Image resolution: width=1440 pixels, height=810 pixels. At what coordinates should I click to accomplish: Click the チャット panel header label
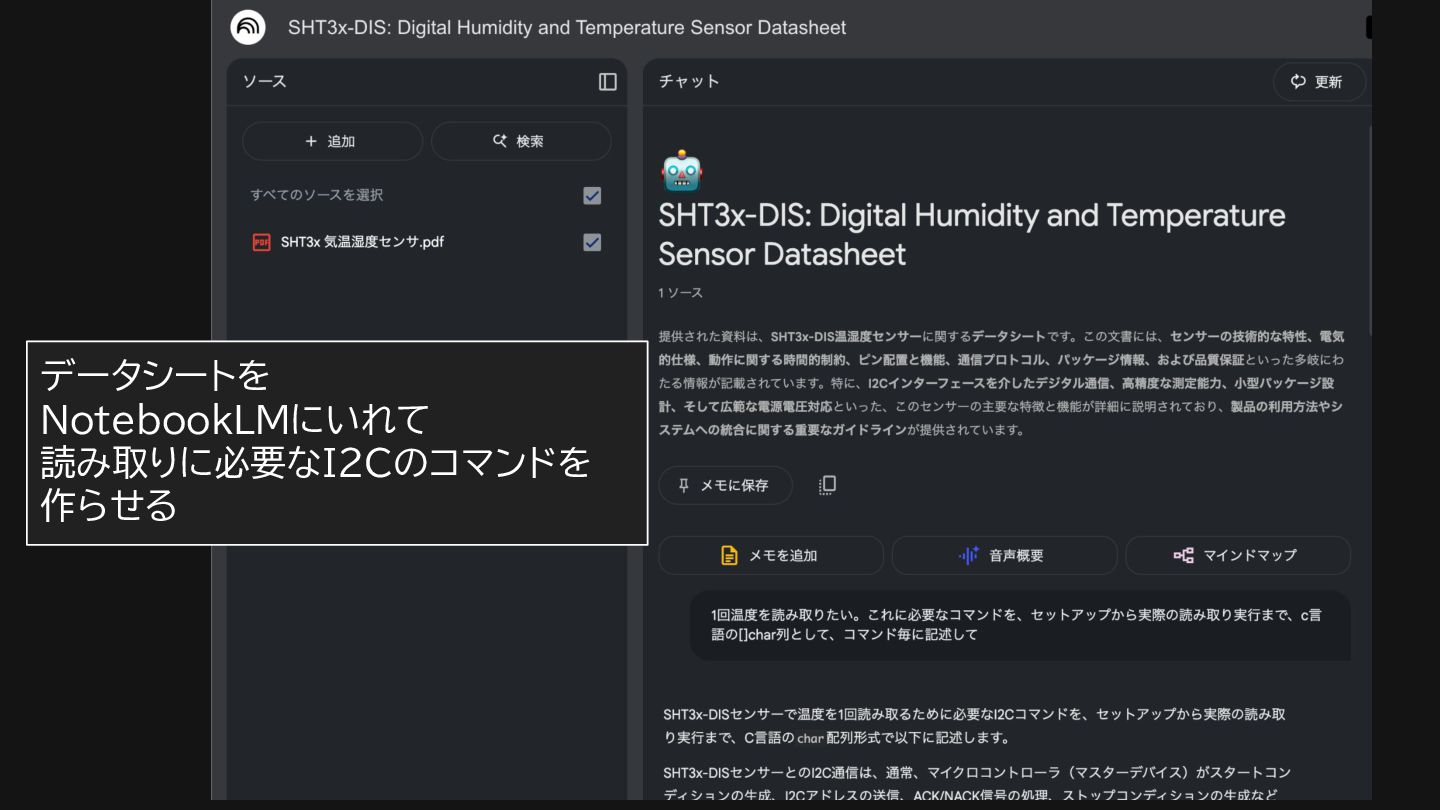point(689,82)
